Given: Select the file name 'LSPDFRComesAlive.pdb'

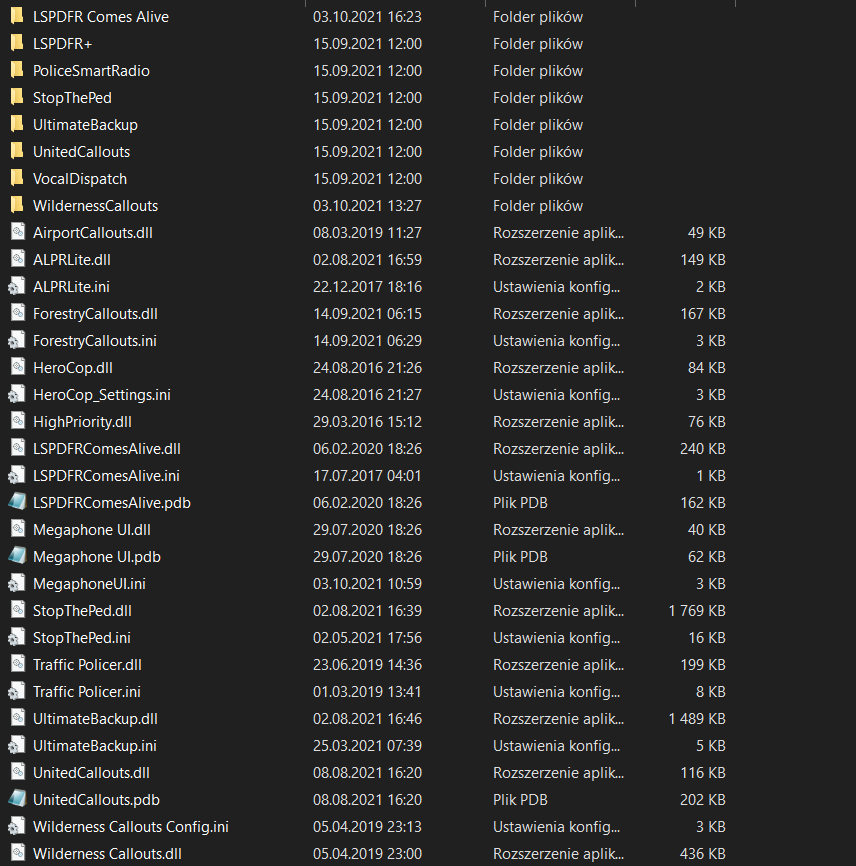Looking at the screenshot, I should 112,503.
